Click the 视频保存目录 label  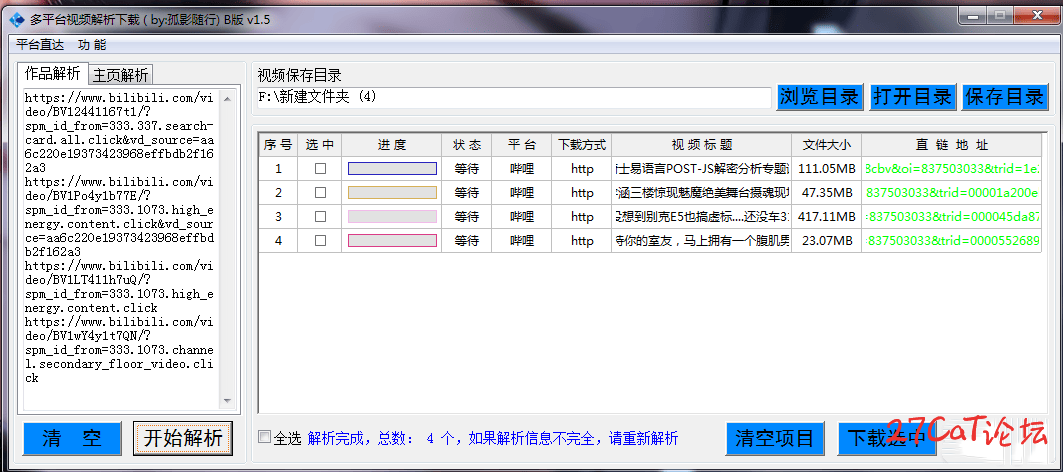click(299, 75)
